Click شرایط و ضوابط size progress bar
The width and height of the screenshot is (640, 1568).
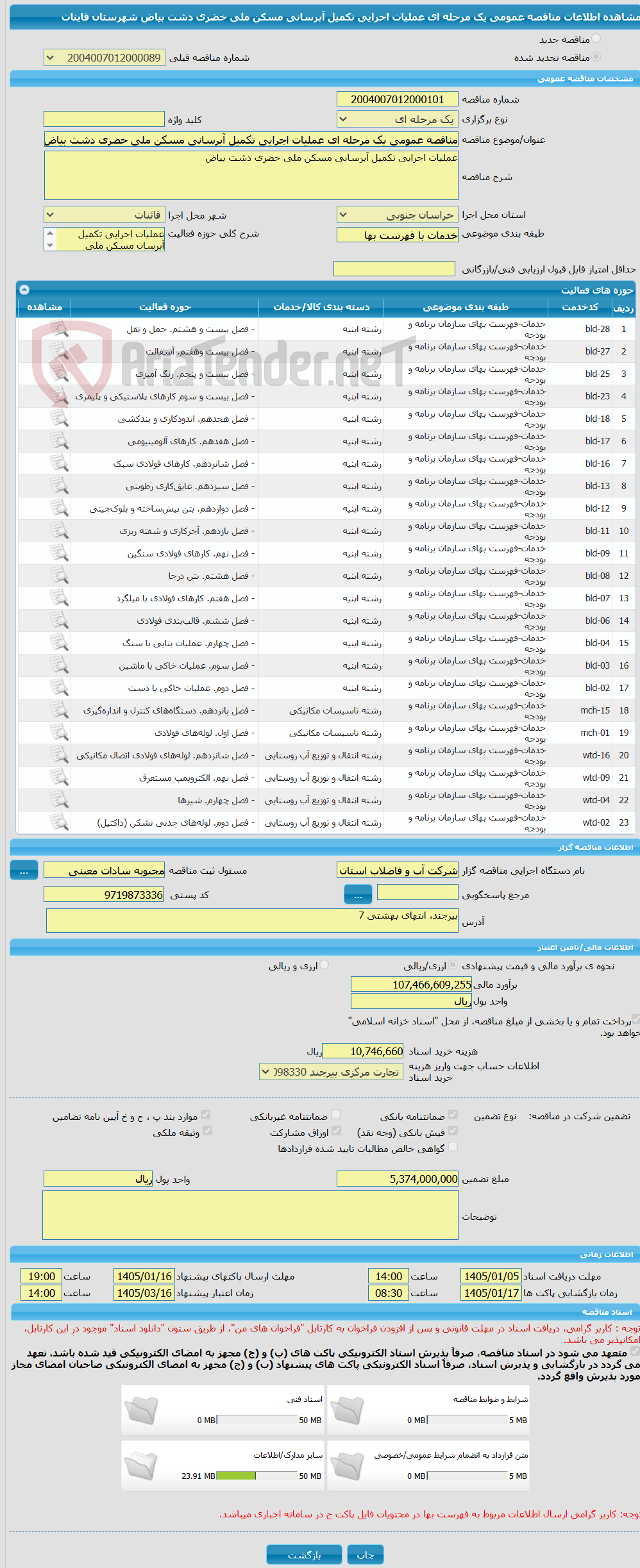point(467,1420)
